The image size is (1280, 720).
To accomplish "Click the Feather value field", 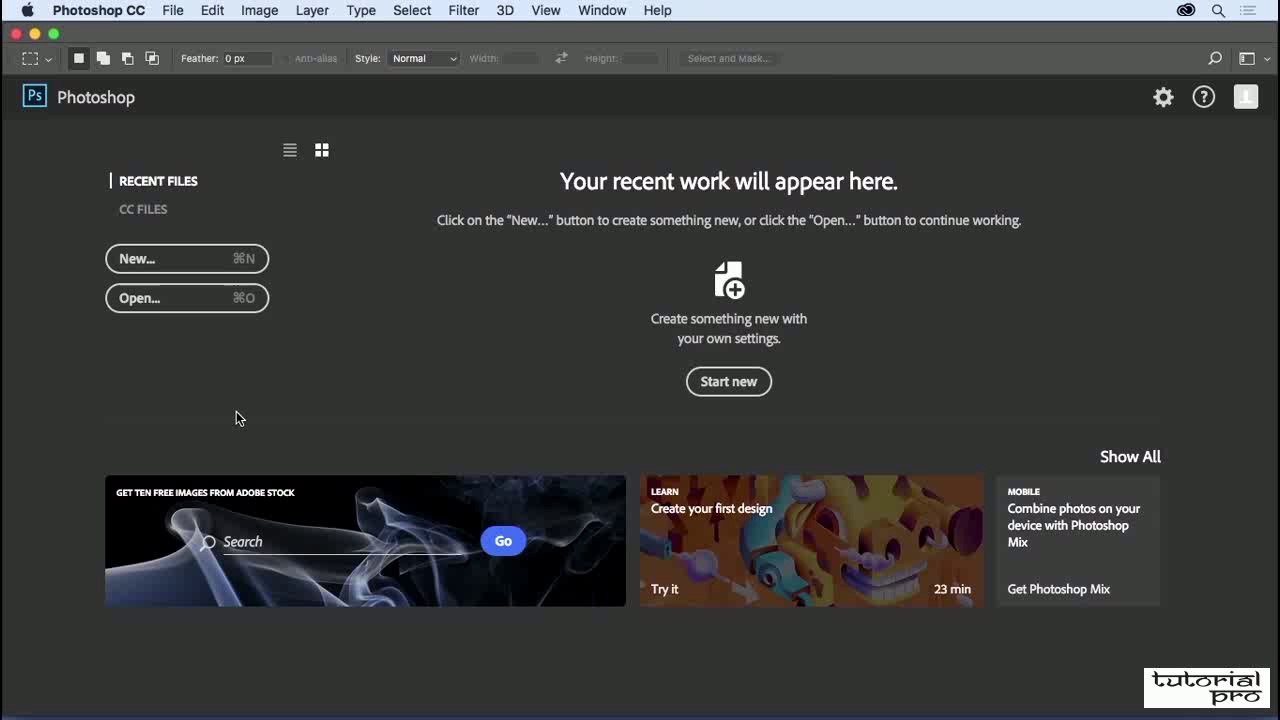I will click(247, 59).
